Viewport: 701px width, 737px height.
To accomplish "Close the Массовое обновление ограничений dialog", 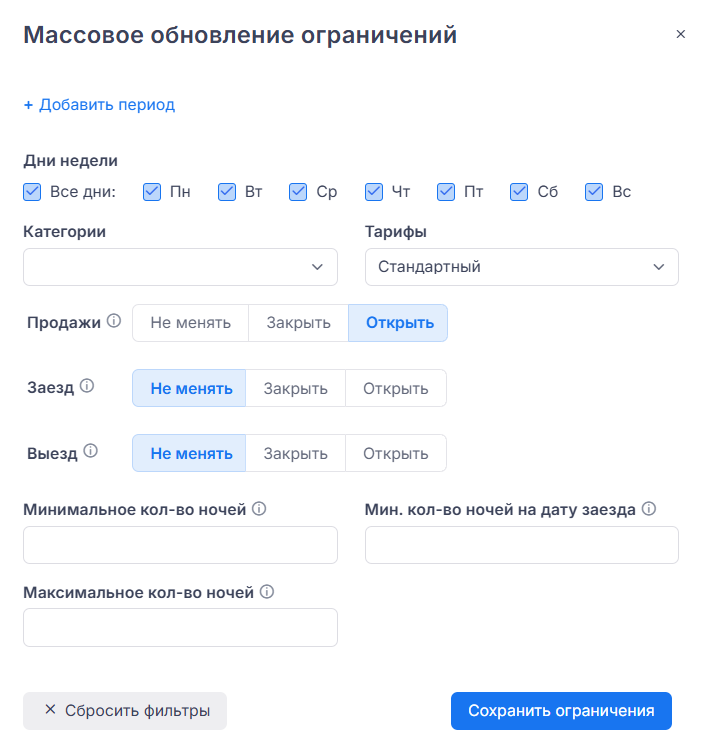I will pyautogui.click(x=681, y=34).
